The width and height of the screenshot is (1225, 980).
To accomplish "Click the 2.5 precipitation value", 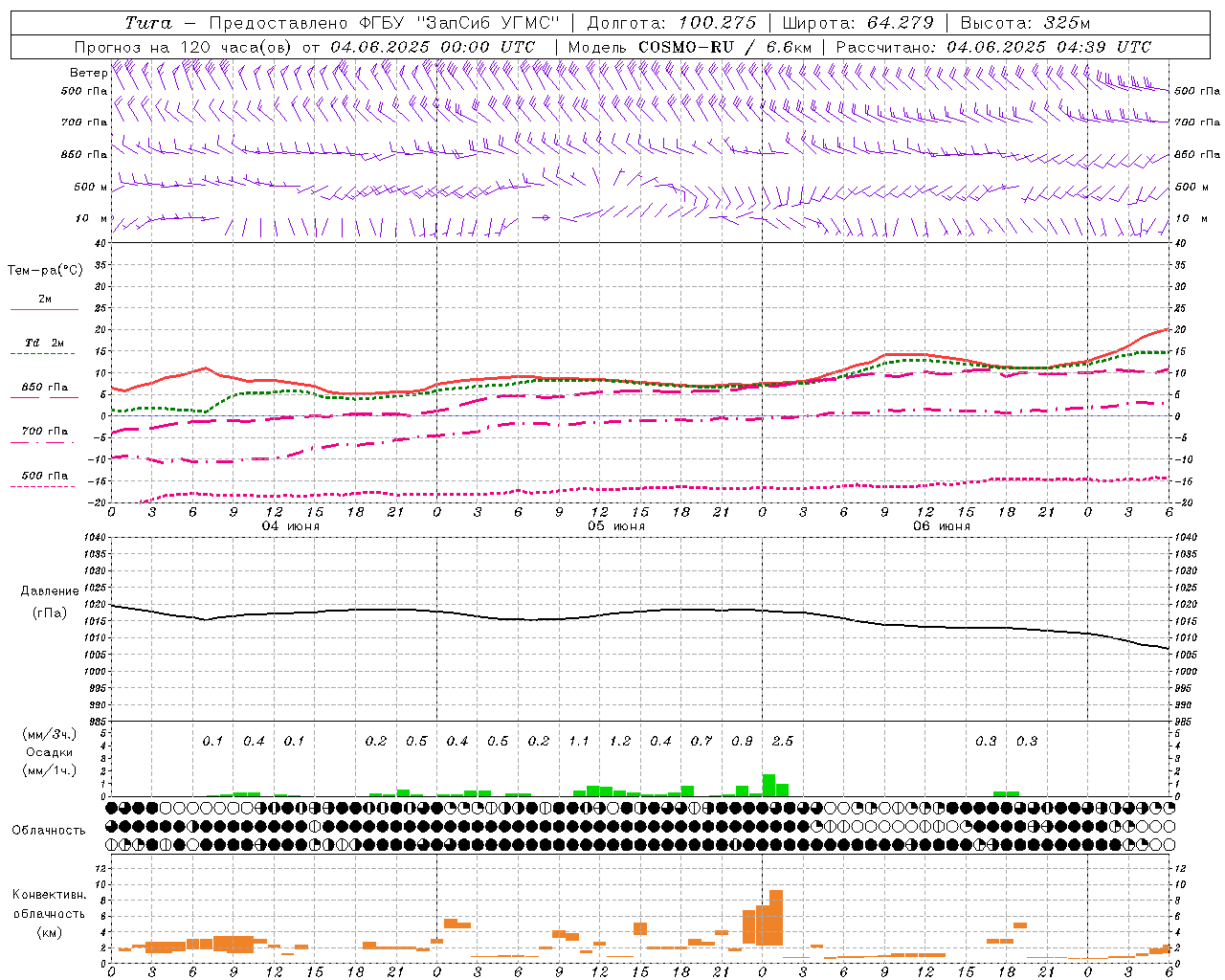I will 782,741.
